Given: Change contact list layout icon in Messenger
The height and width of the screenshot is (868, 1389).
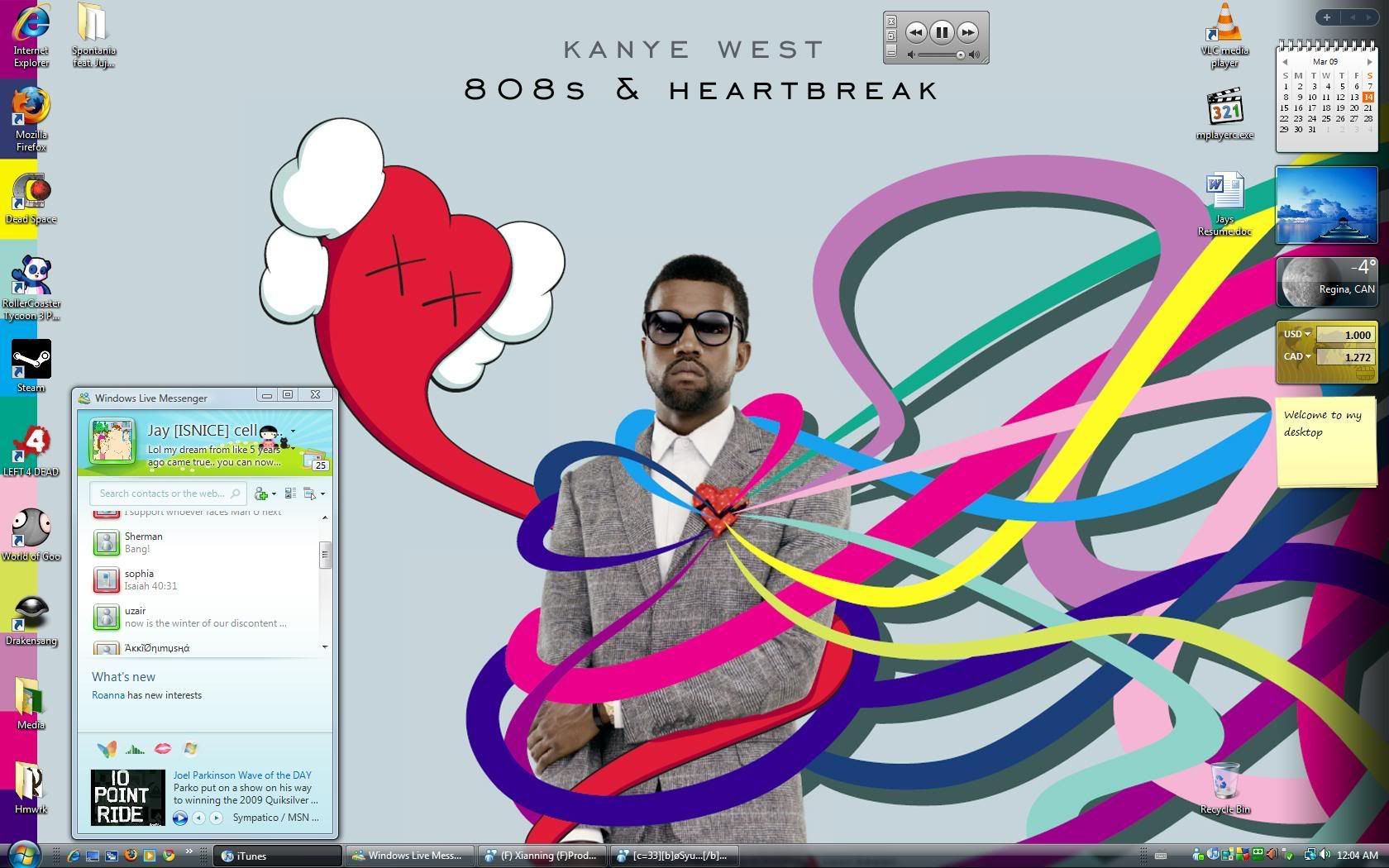Looking at the screenshot, I should pos(290,494).
